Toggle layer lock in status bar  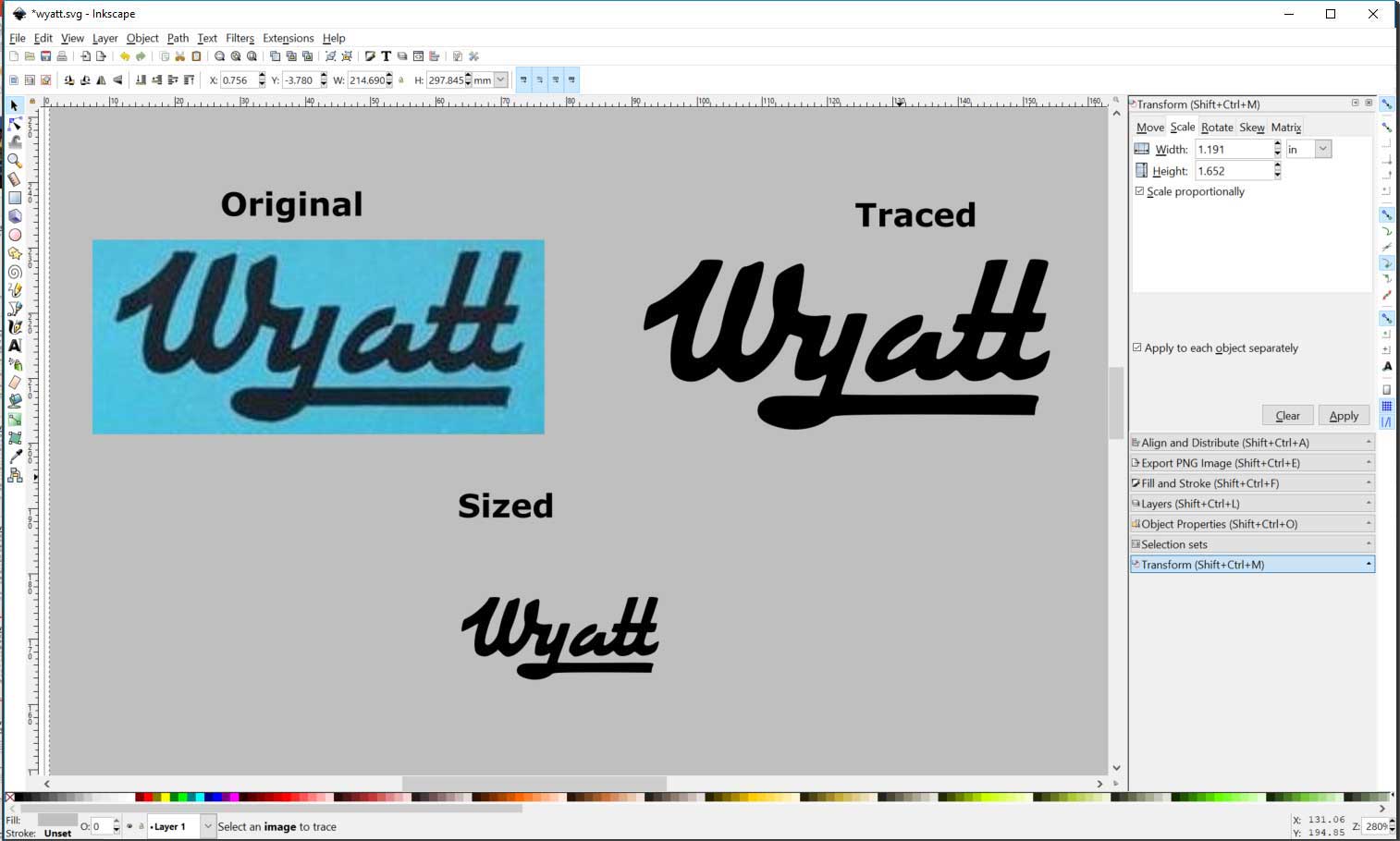click(141, 826)
